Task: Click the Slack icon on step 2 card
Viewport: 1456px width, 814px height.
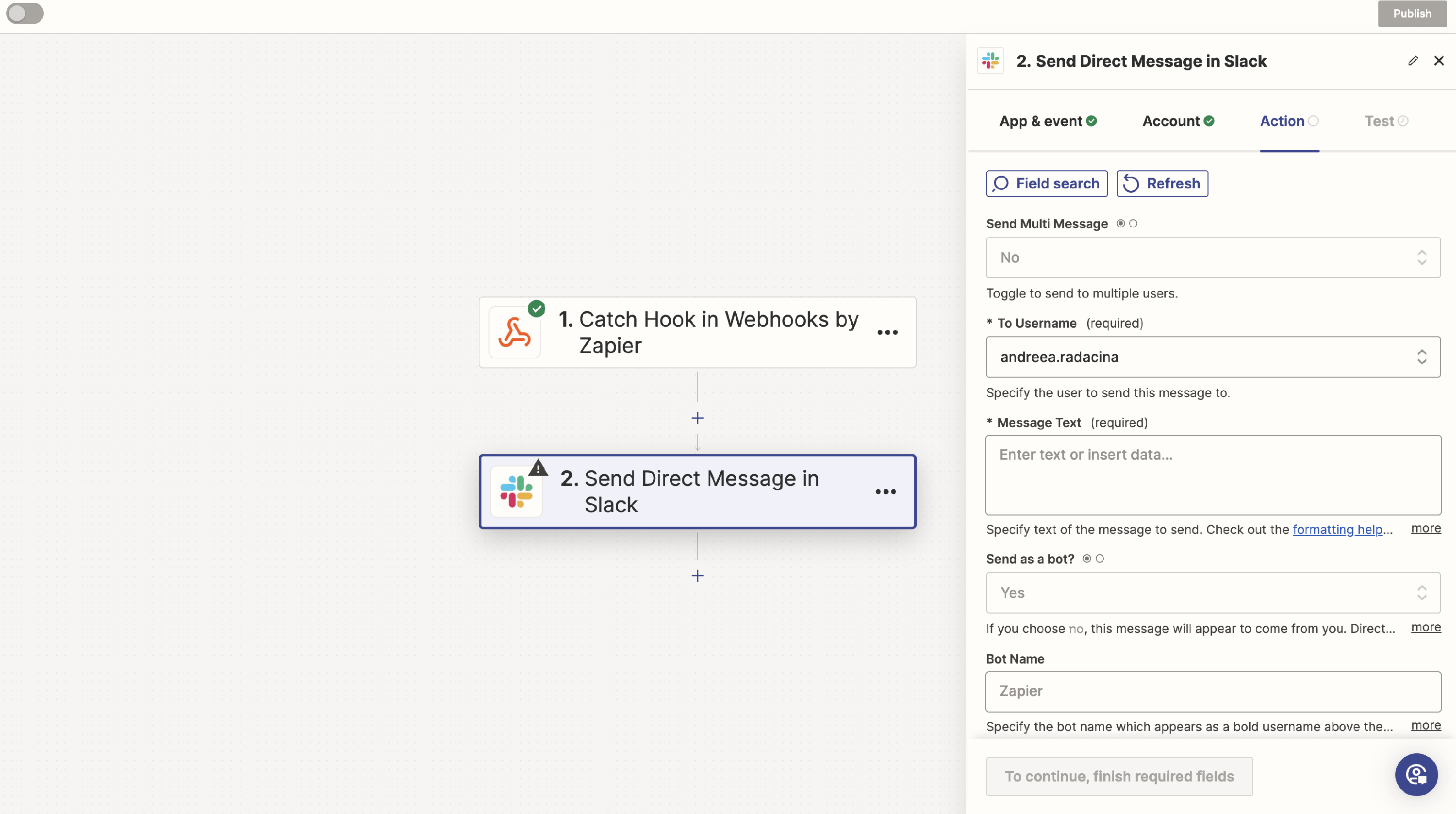Action: coord(516,491)
